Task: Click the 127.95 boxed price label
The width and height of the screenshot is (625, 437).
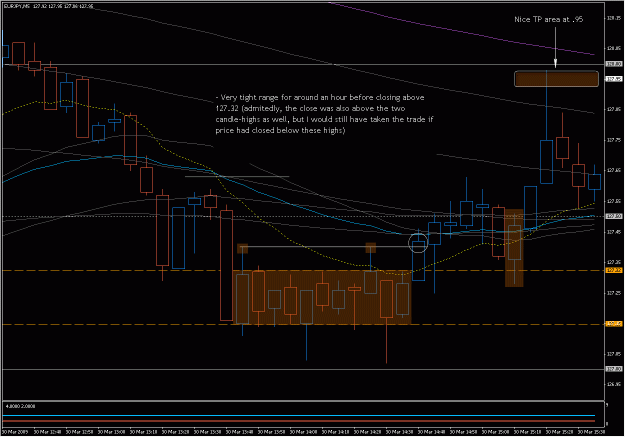Action: point(614,79)
